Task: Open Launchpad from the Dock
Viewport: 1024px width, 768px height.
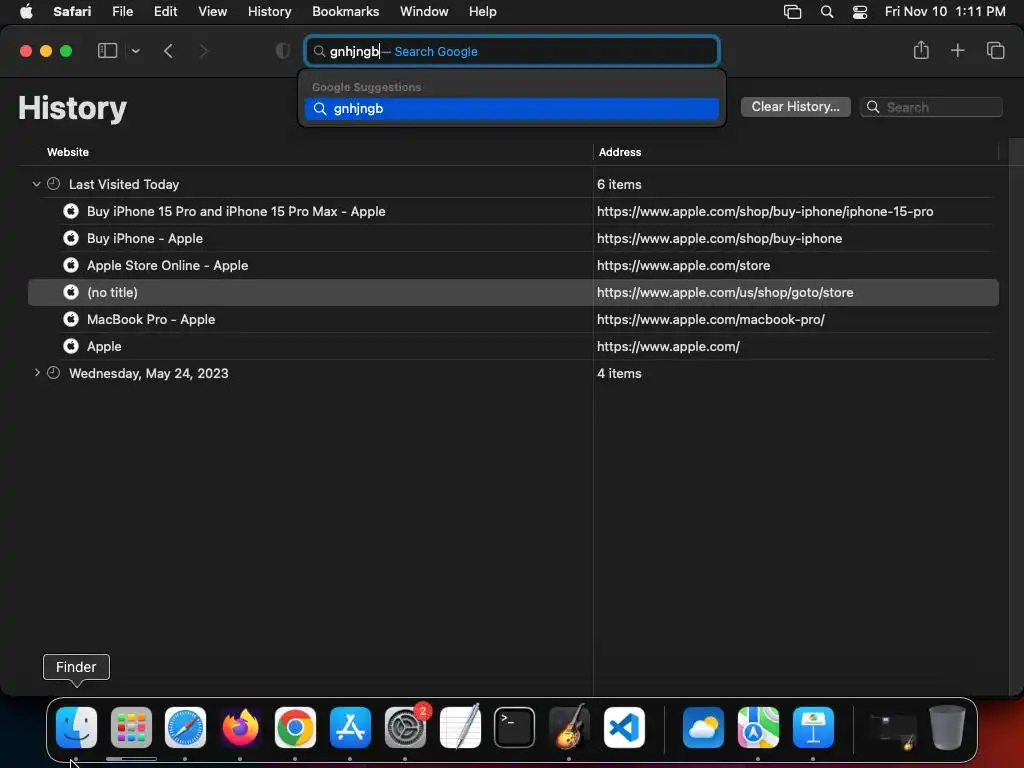Action: pos(131,727)
